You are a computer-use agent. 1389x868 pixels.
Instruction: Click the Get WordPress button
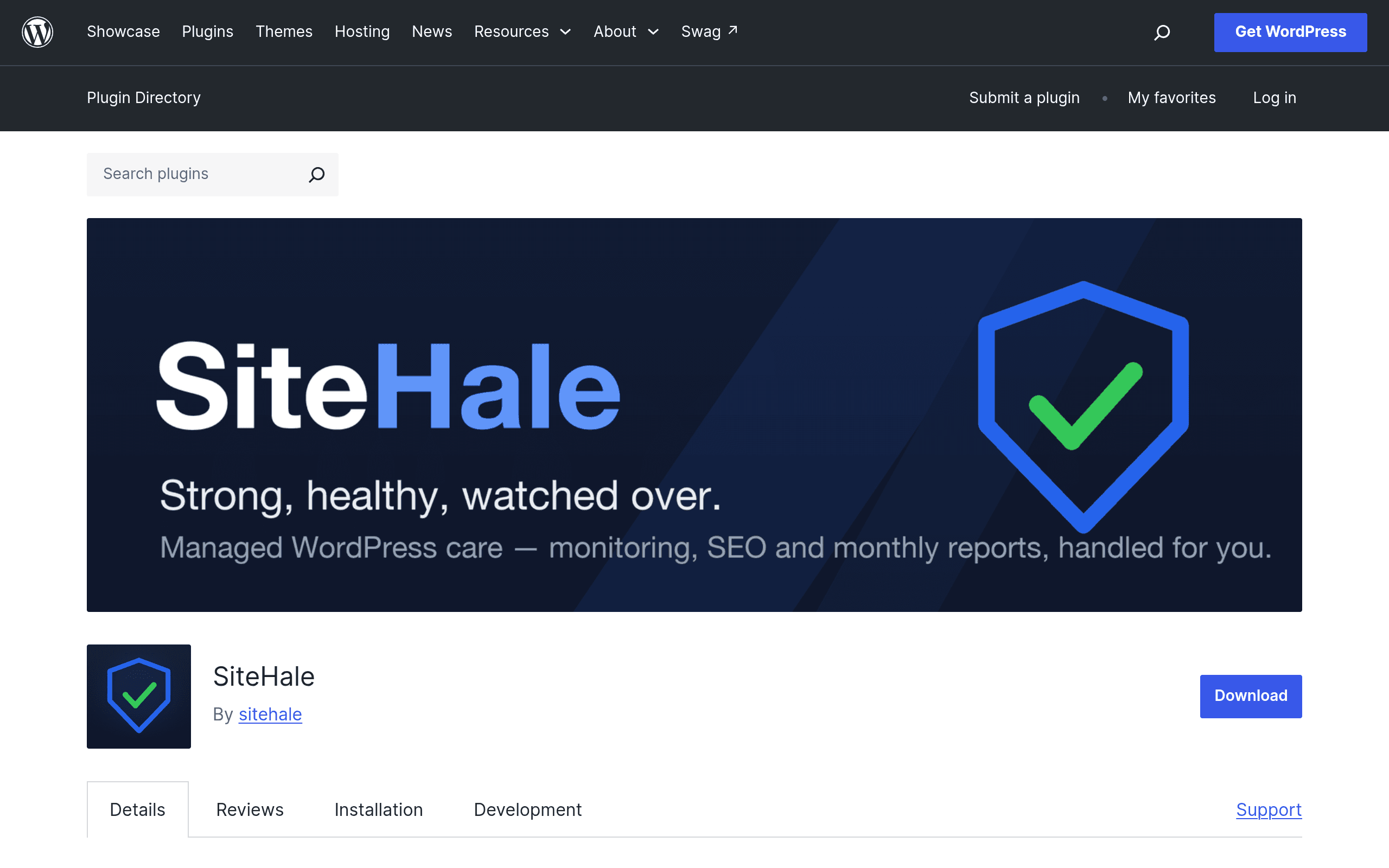(1290, 32)
